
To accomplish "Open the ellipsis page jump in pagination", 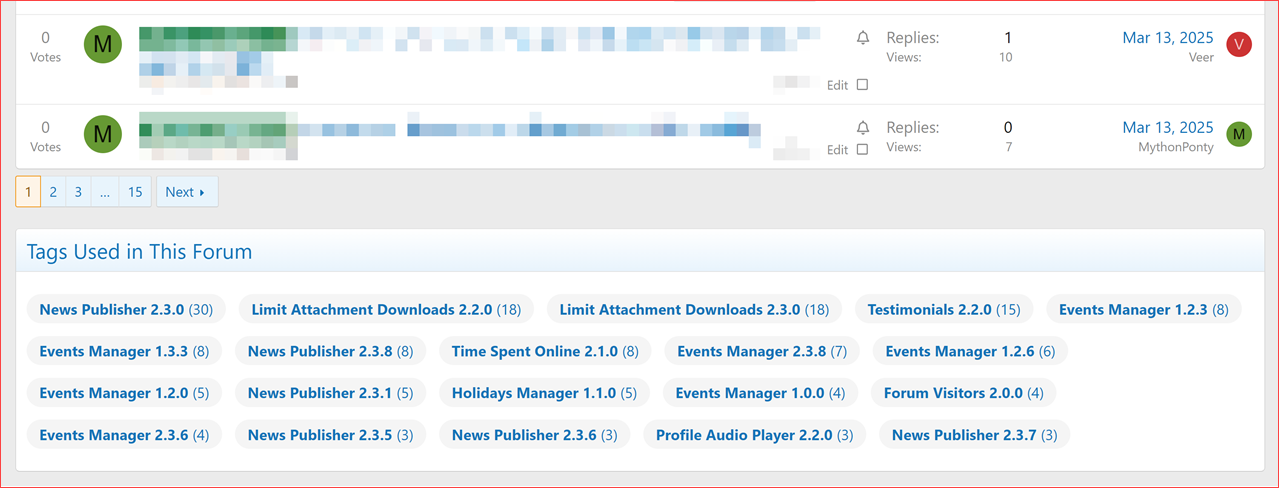I will tap(105, 192).
